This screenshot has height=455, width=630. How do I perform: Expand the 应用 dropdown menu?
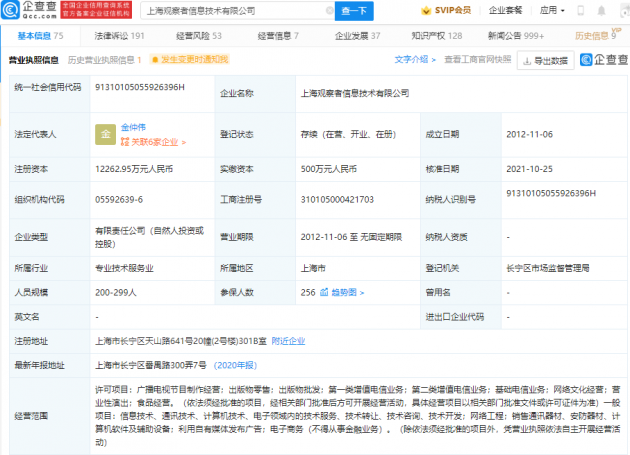pos(552,10)
